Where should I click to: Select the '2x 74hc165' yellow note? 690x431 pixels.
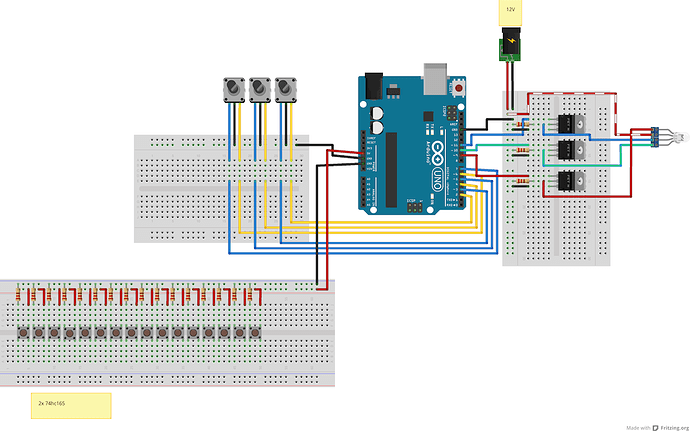[71, 406]
